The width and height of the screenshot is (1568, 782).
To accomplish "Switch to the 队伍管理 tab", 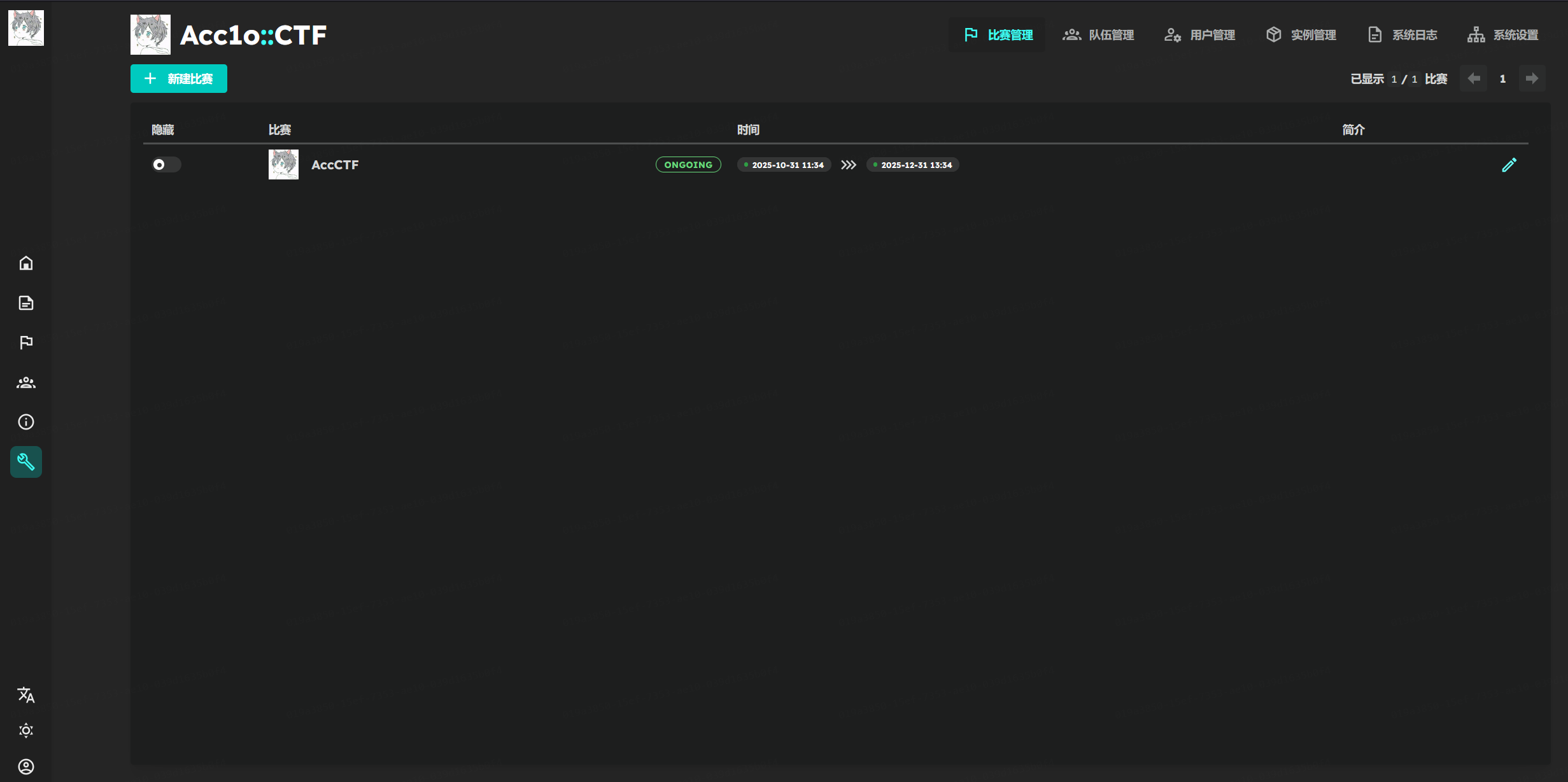I will point(1098,35).
